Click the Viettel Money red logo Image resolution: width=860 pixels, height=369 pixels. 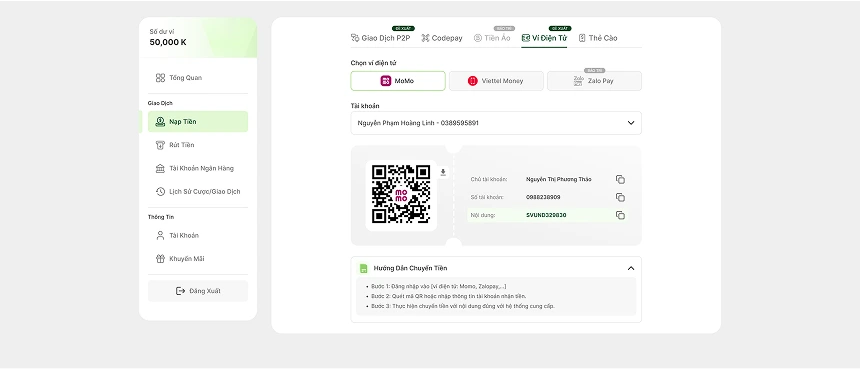473,81
